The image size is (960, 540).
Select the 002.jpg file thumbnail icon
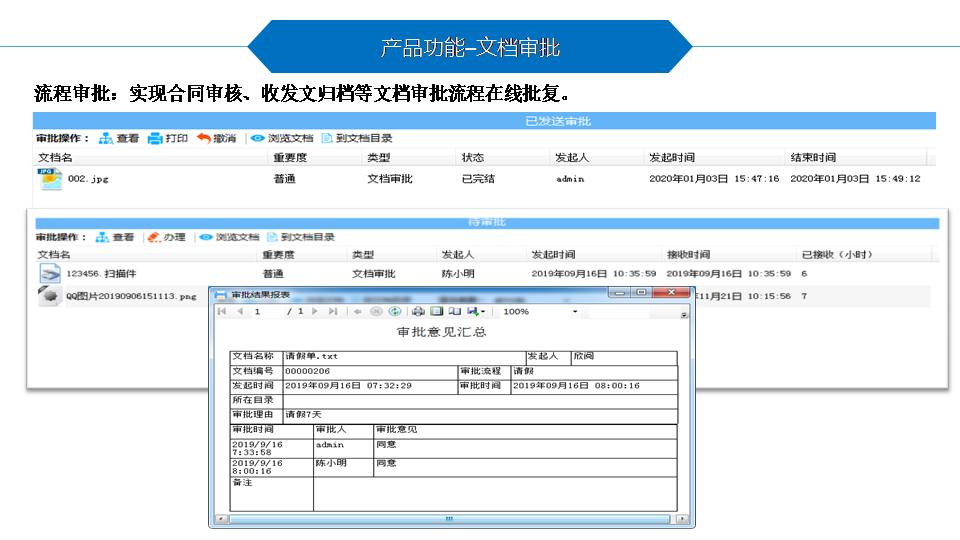[50, 179]
